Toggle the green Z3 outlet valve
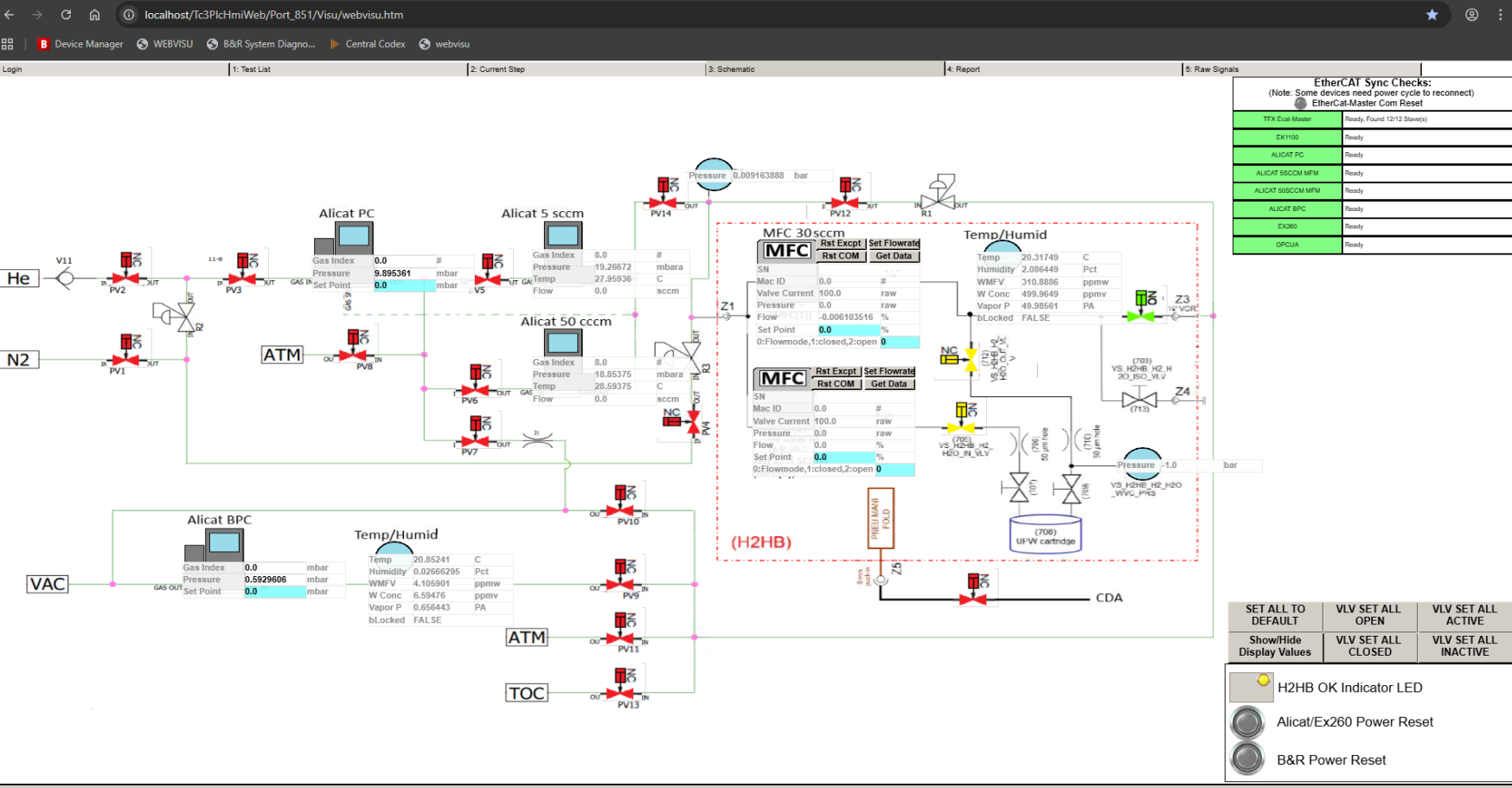The image size is (1512, 788). click(1142, 316)
